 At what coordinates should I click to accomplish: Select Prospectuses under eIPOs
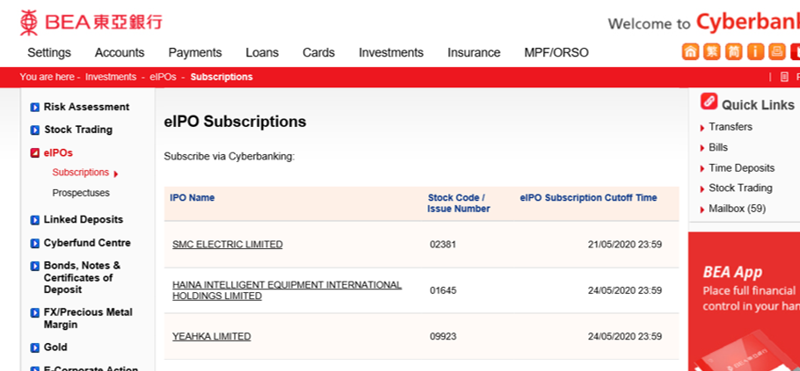[x=81, y=193]
